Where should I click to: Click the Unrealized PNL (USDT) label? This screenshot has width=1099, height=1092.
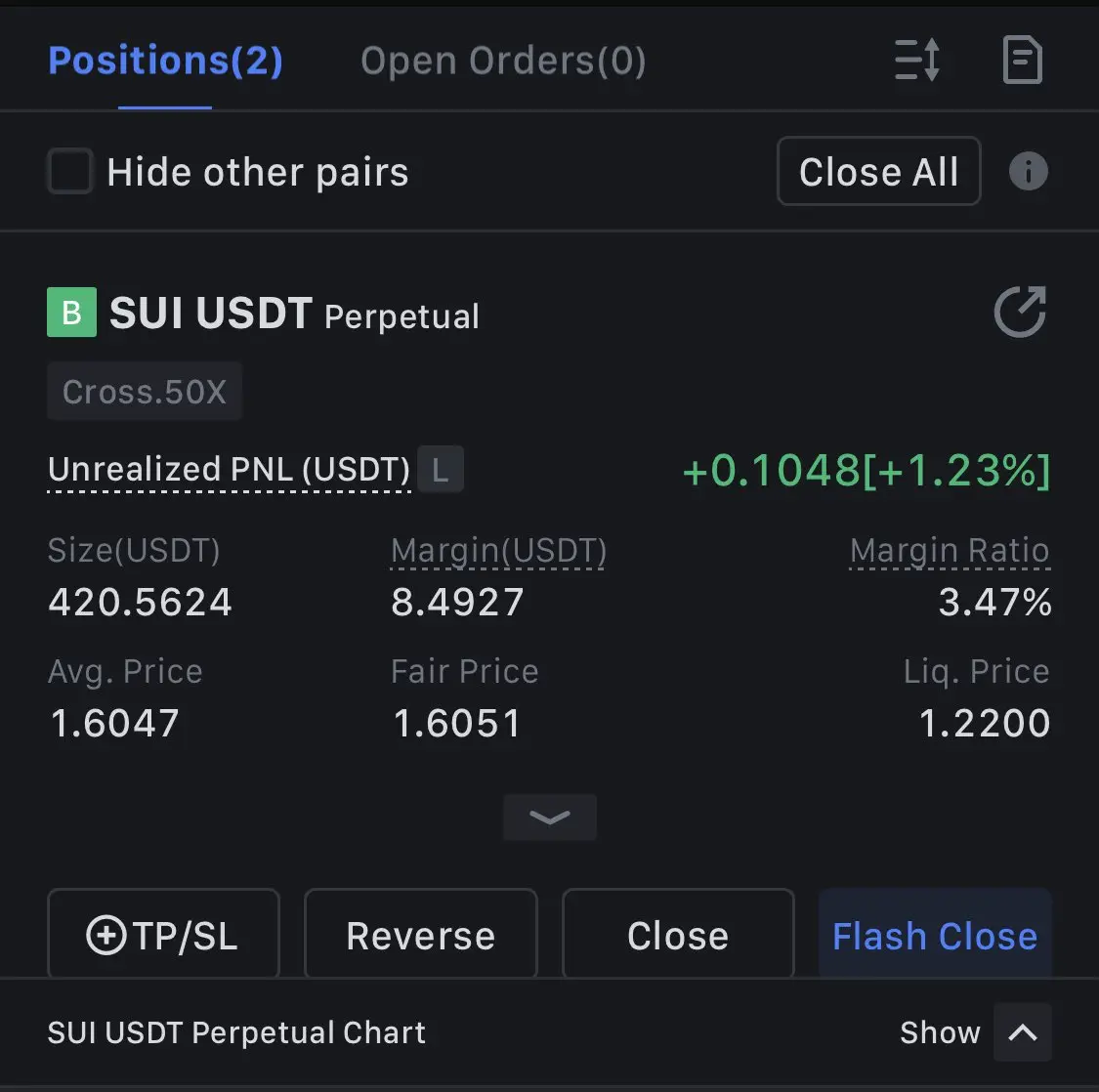pos(230,469)
